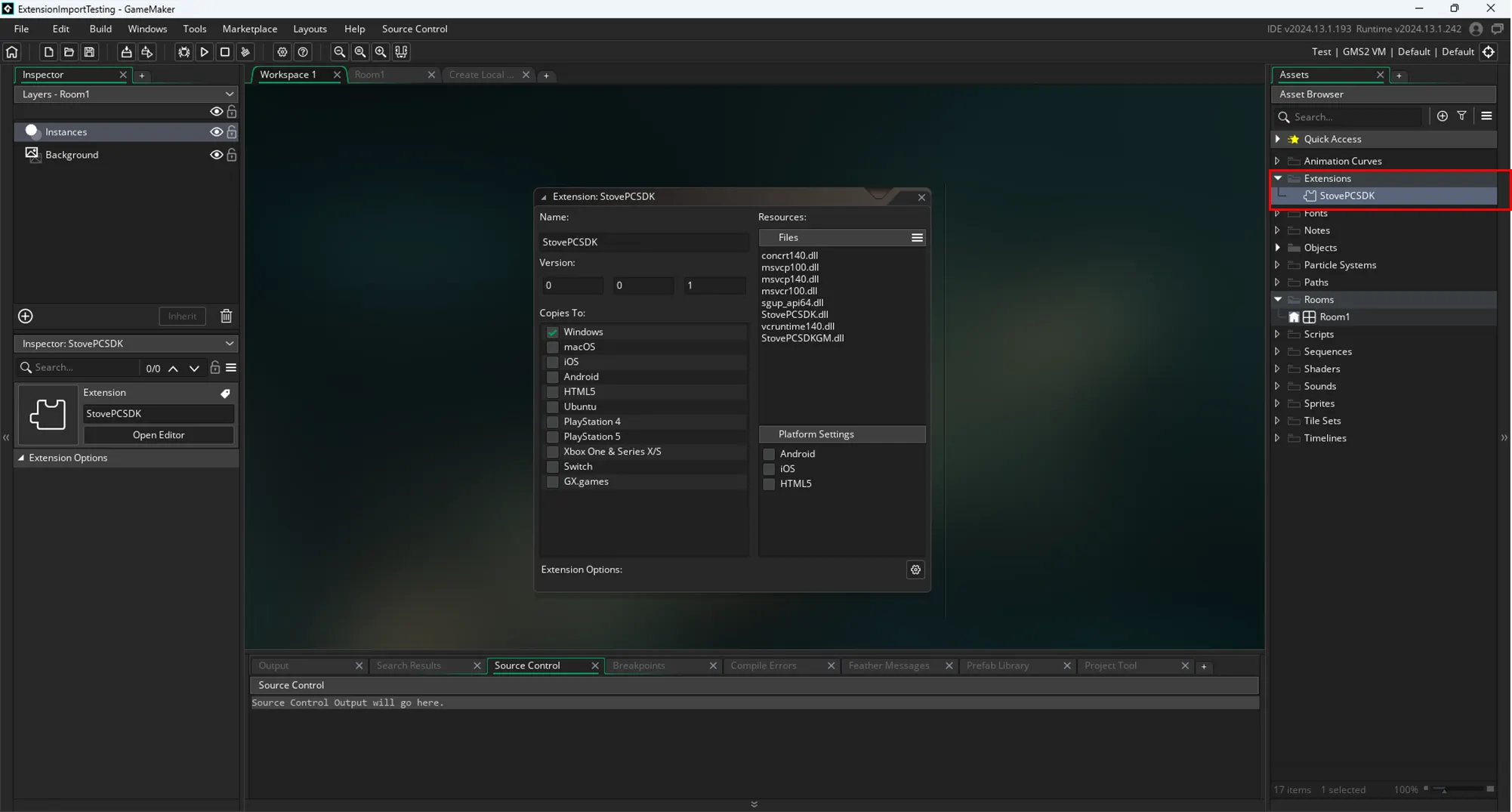Check Android under Platform Settings
1512x812 pixels.
tap(769, 454)
